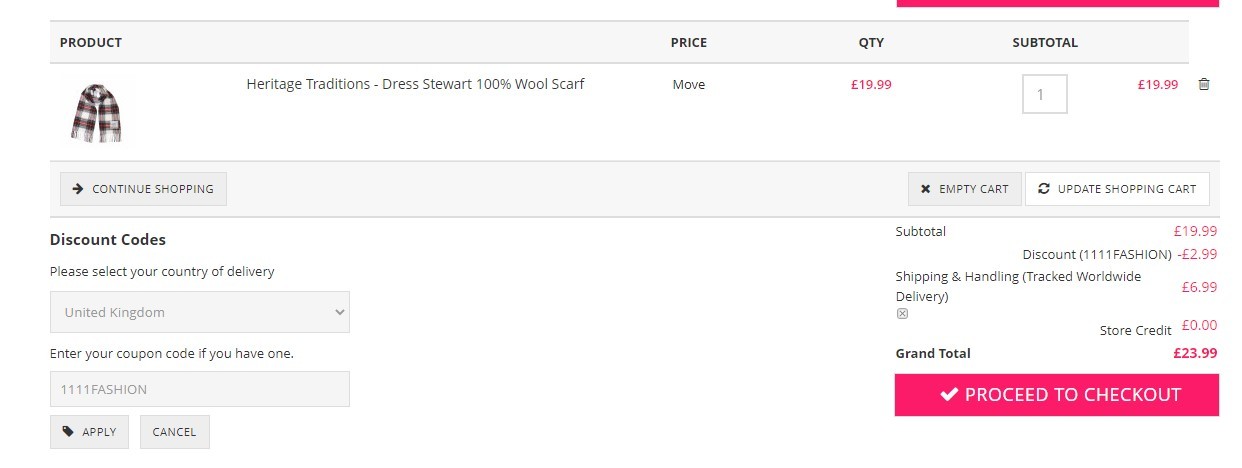The height and width of the screenshot is (468, 1242).
Task: Click the pink button above the cart
Action: point(1057,3)
